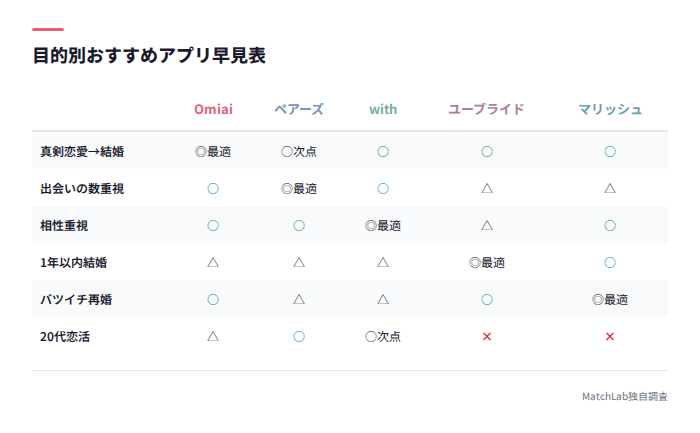Click the row label 相性重視
The width and height of the screenshot is (700, 433).
(64, 226)
